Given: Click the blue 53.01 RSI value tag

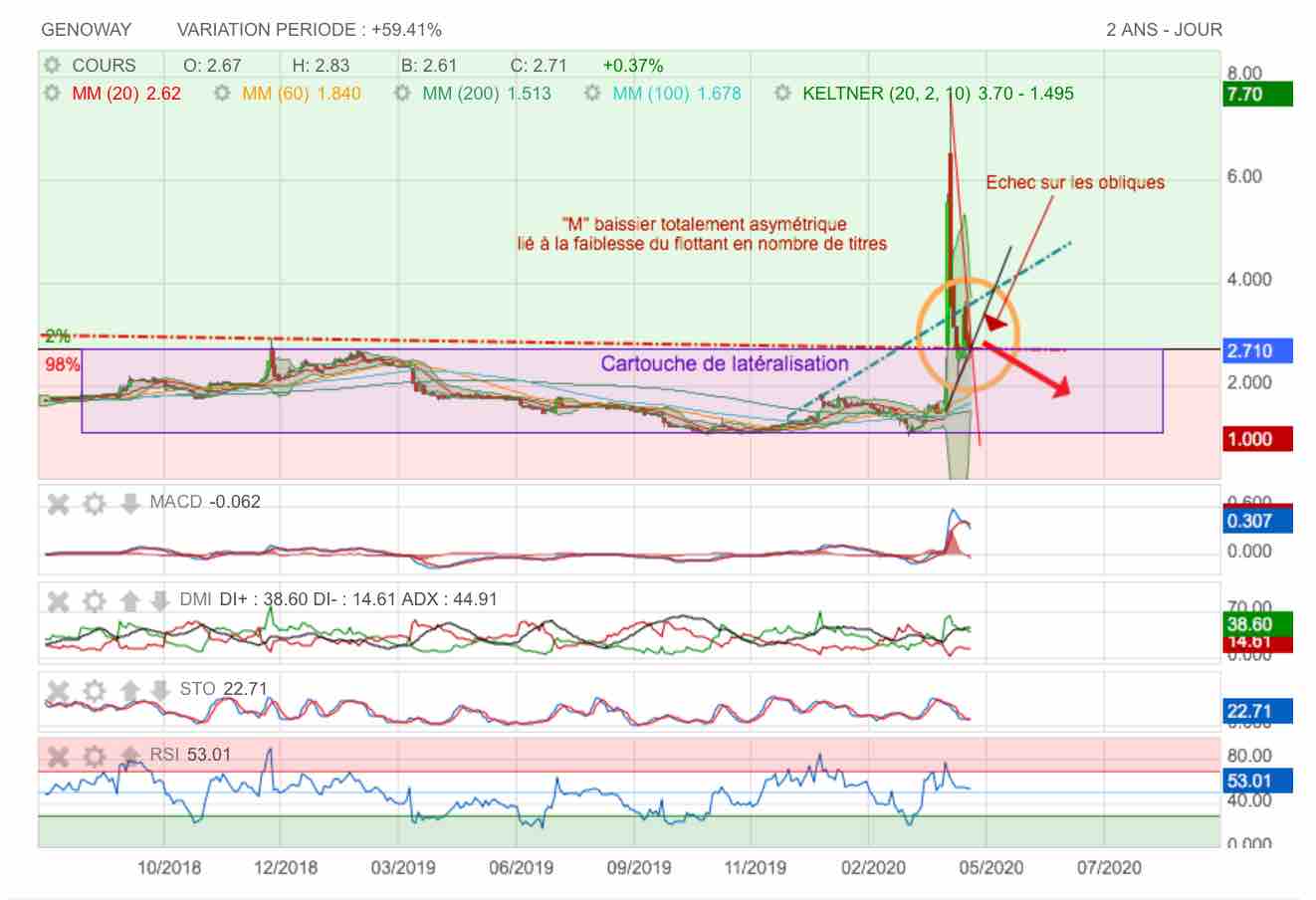Looking at the screenshot, I should [1258, 781].
